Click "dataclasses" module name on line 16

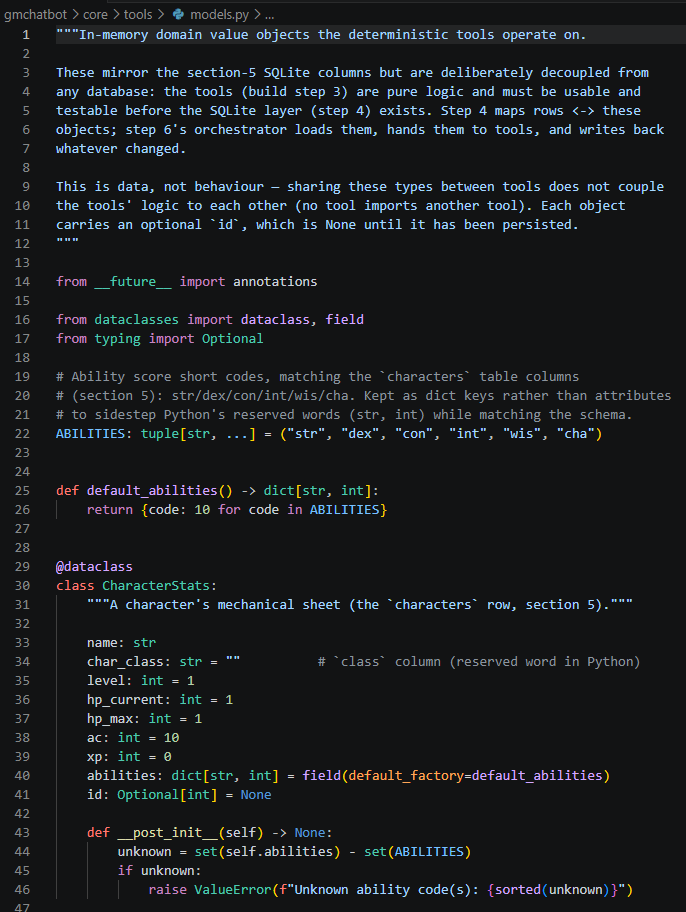(137, 319)
